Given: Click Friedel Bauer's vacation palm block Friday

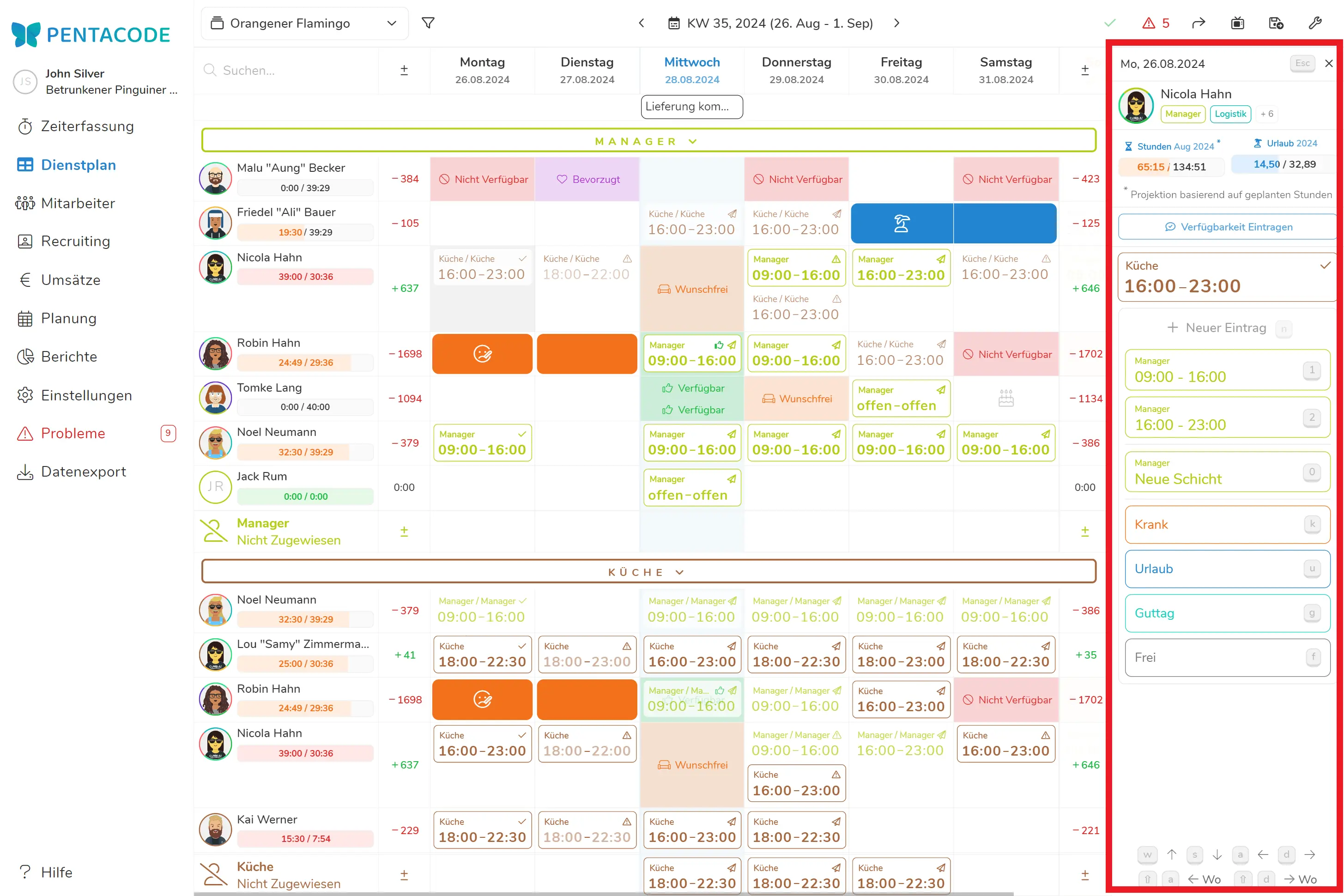Looking at the screenshot, I should point(901,224).
